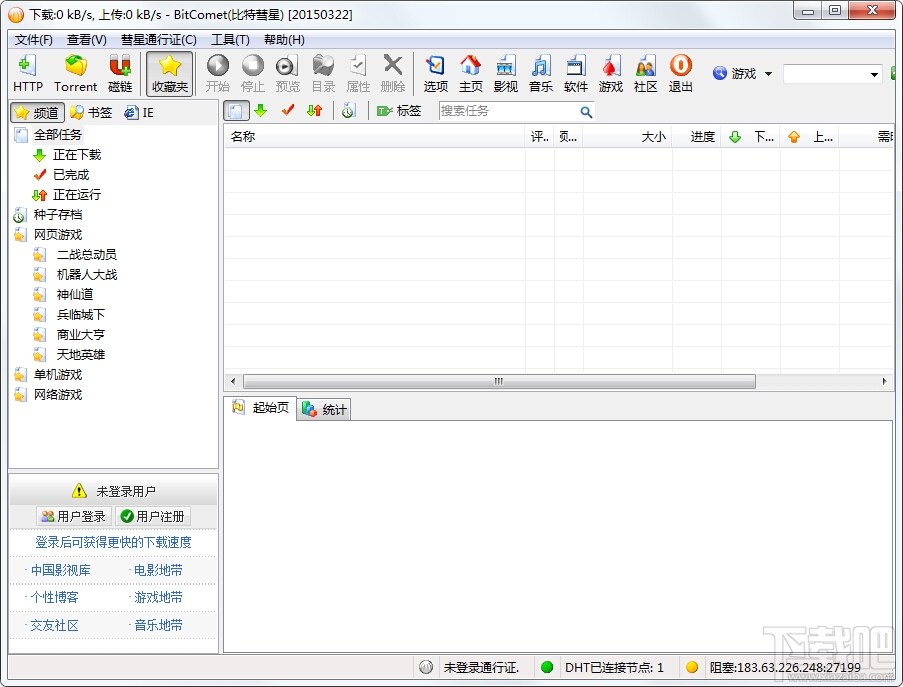Click the 停止 stop task icon
The height and width of the screenshot is (687, 903).
252,74
